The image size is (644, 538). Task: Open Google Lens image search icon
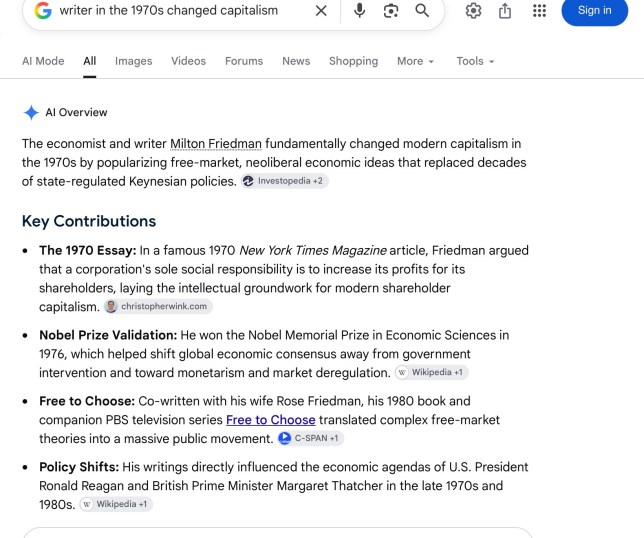click(391, 11)
